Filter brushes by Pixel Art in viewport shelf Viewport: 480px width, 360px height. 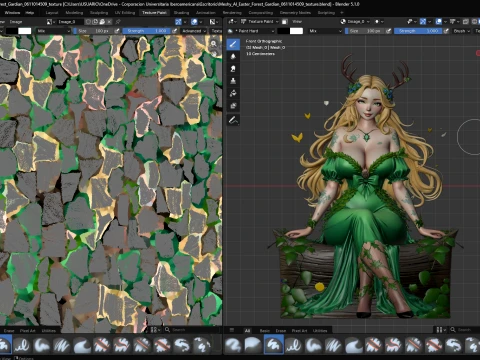(x=299, y=331)
